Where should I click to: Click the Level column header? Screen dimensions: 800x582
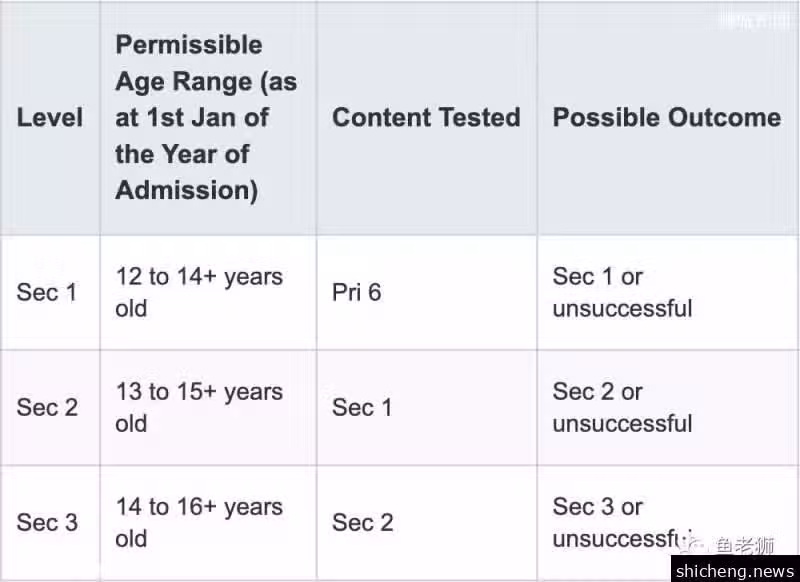(50, 117)
